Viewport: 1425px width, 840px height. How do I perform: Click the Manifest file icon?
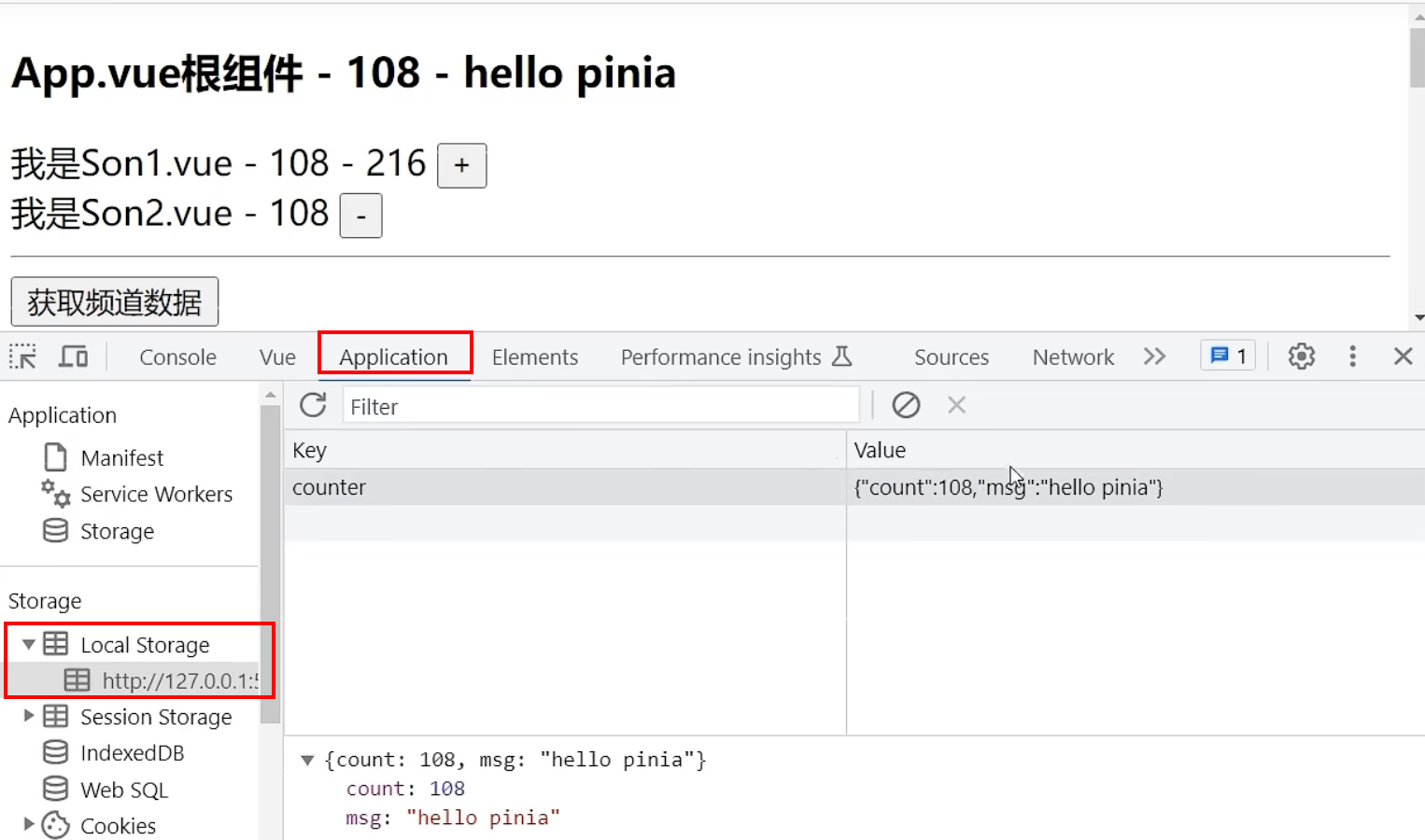coord(56,457)
